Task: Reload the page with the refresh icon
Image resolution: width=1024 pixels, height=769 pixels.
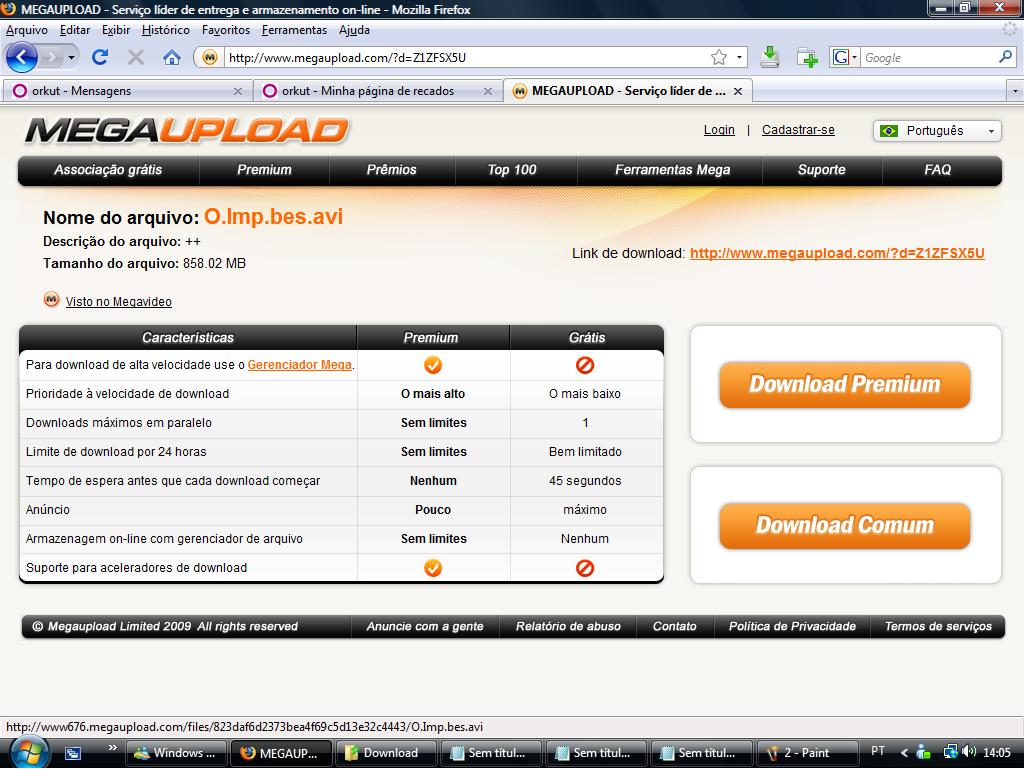Action: point(100,57)
